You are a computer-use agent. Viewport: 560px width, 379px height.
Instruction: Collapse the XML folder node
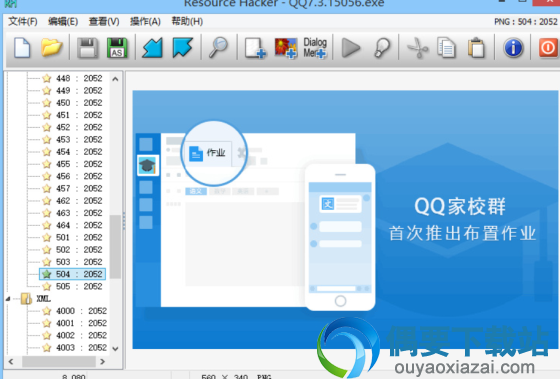(8, 299)
